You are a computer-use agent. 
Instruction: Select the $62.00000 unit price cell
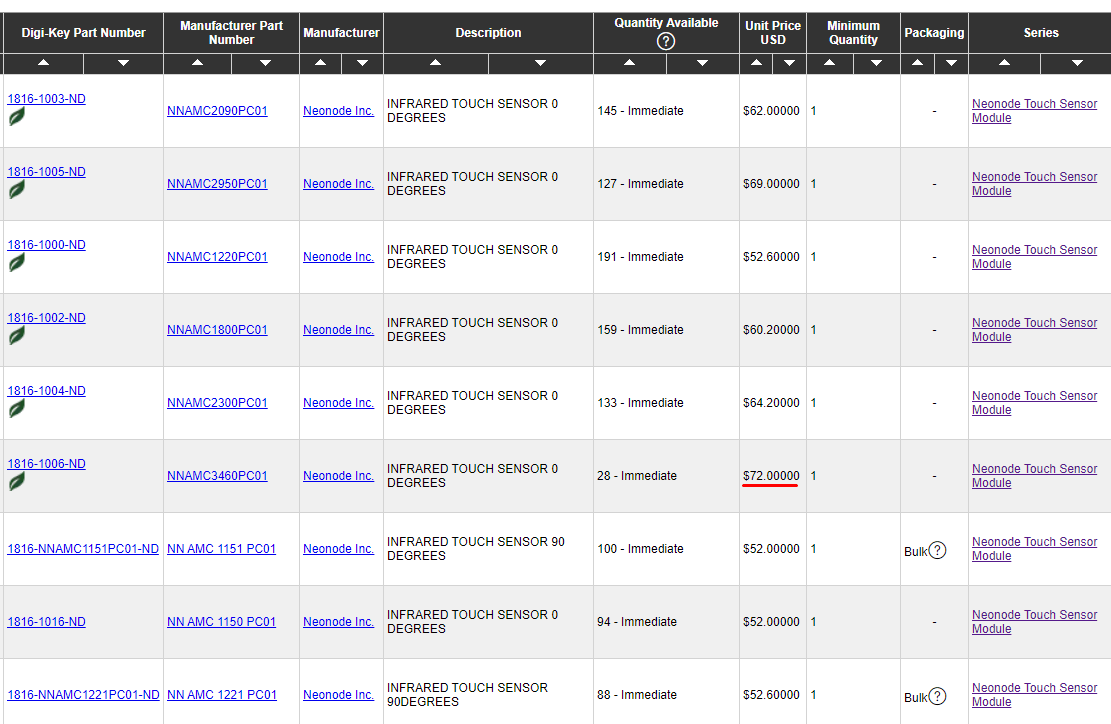(772, 111)
